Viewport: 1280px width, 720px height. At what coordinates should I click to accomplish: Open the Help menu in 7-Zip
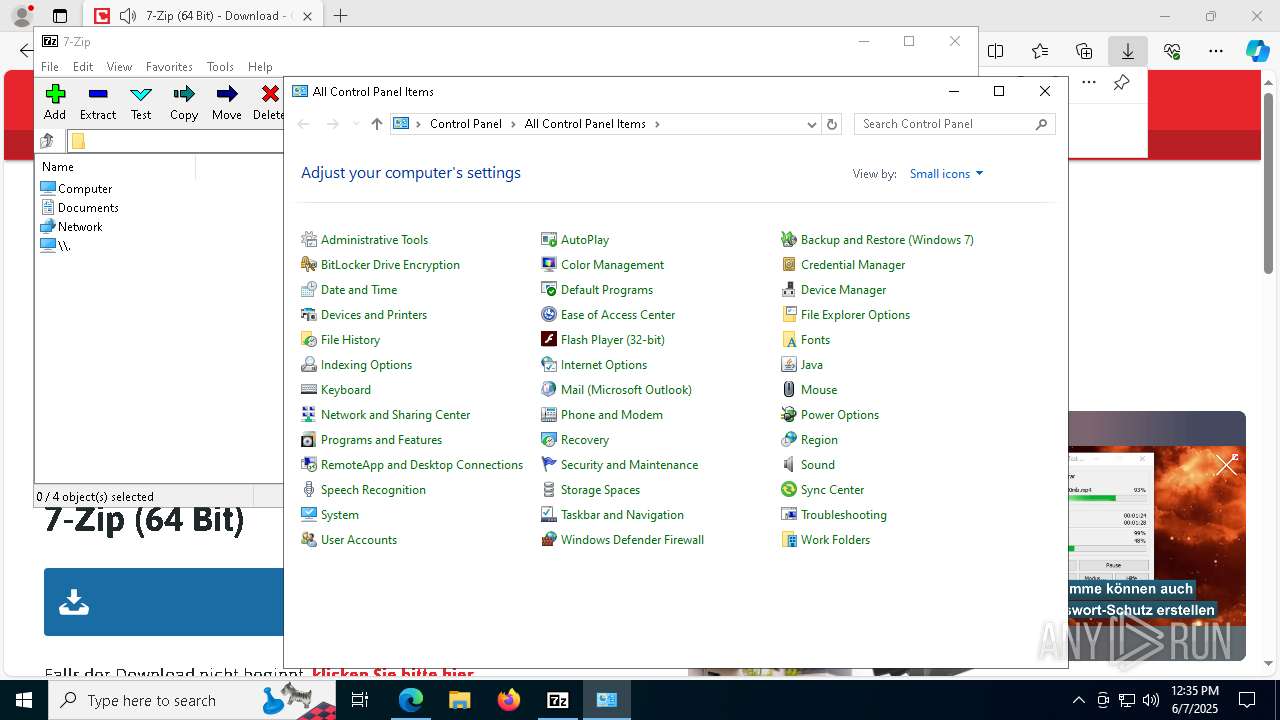pos(260,67)
